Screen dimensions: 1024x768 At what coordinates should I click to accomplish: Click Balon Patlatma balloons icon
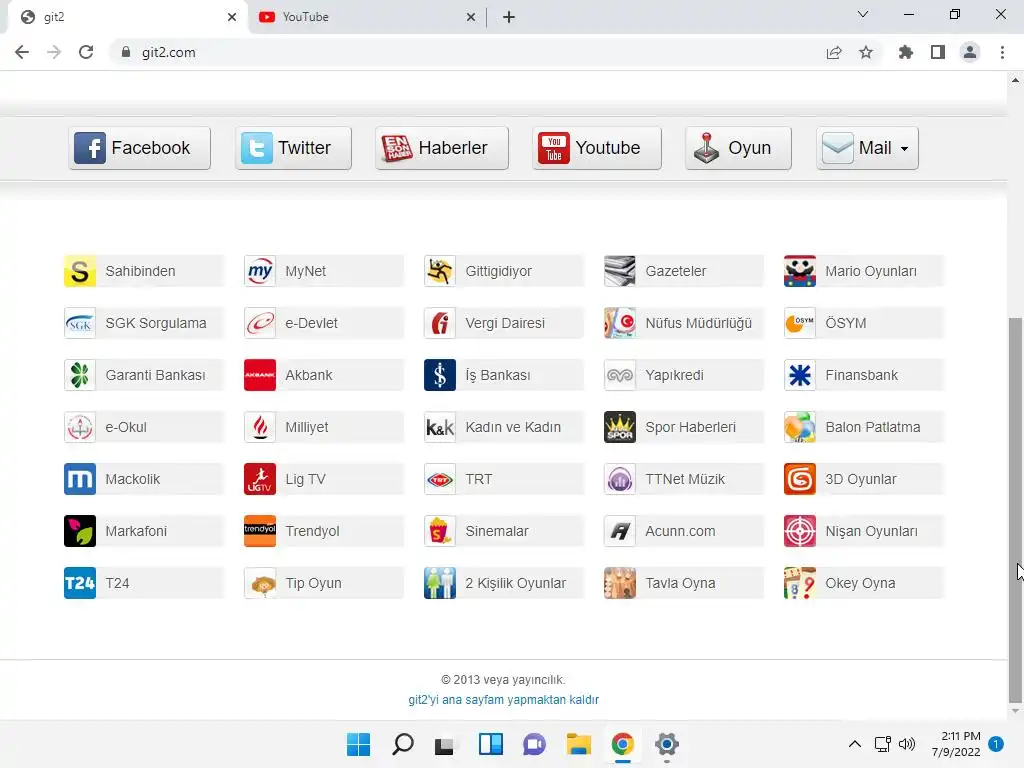click(x=800, y=427)
